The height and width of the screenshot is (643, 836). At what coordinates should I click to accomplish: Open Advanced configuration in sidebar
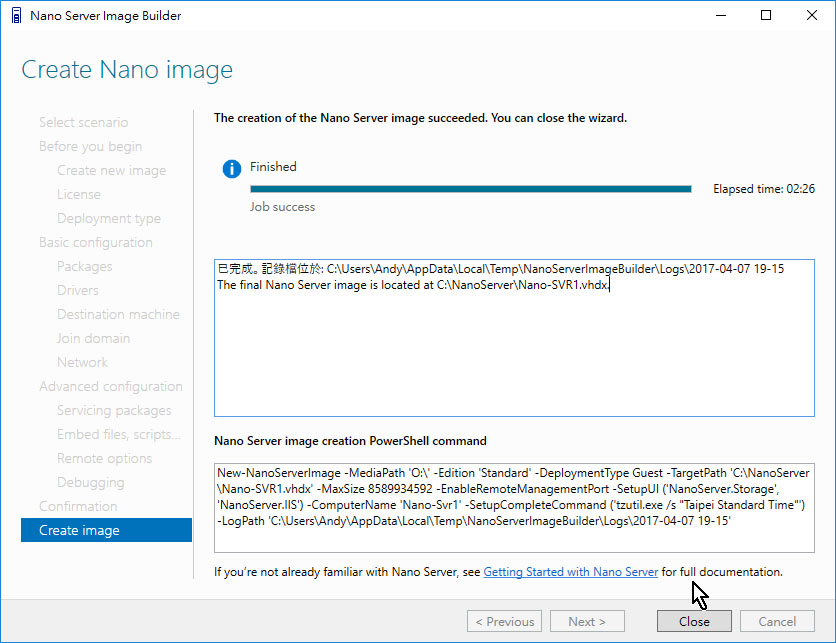pyautogui.click(x=110, y=386)
